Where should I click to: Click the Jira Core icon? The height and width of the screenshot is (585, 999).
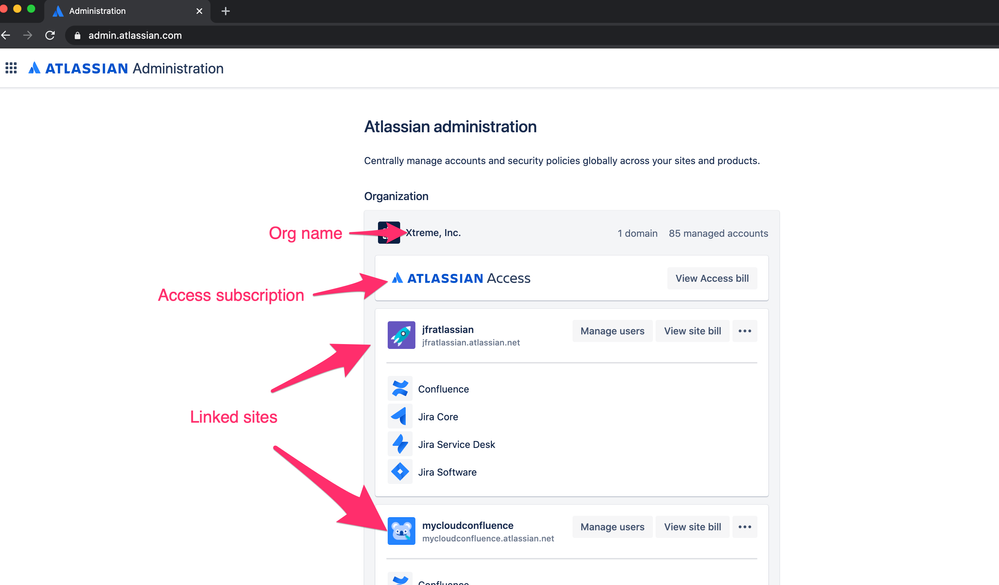(400, 416)
